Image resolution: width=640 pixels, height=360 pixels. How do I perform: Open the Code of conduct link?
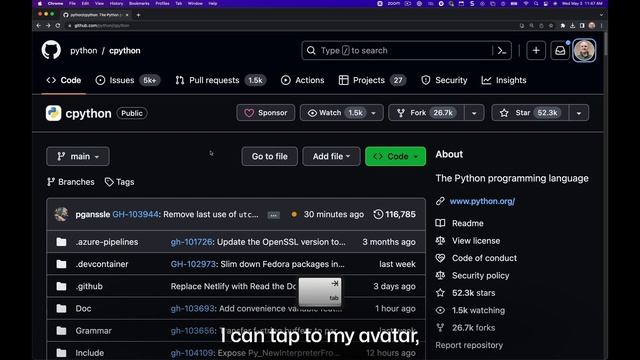(484, 258)
